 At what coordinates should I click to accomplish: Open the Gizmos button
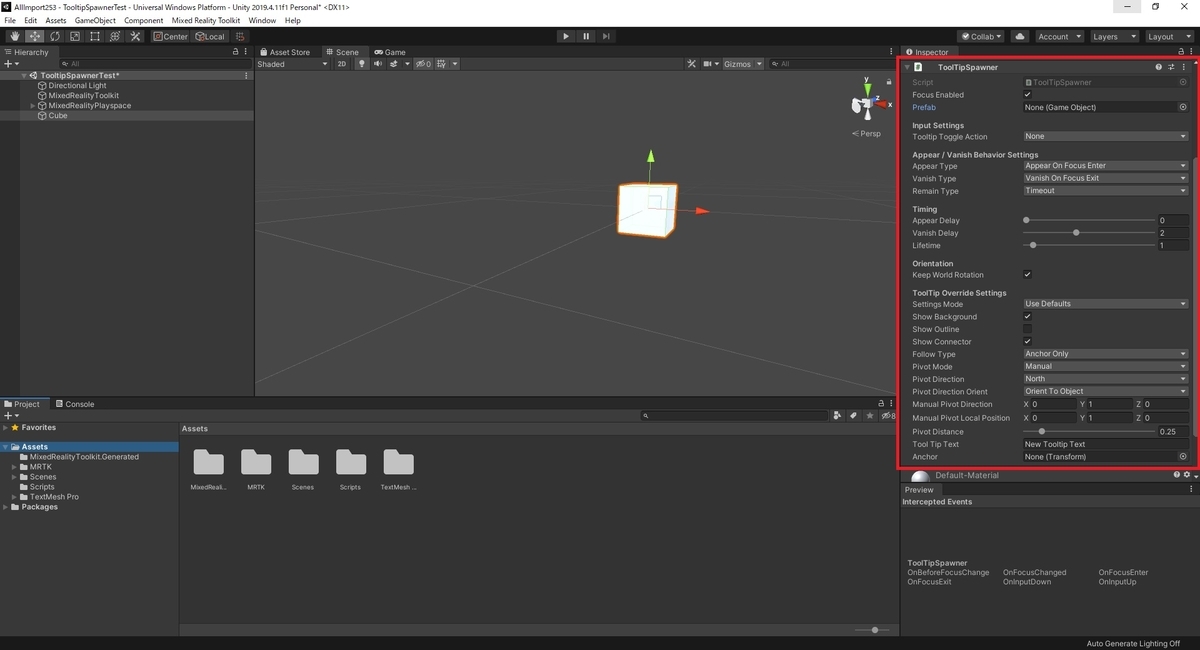coord(742,64)
